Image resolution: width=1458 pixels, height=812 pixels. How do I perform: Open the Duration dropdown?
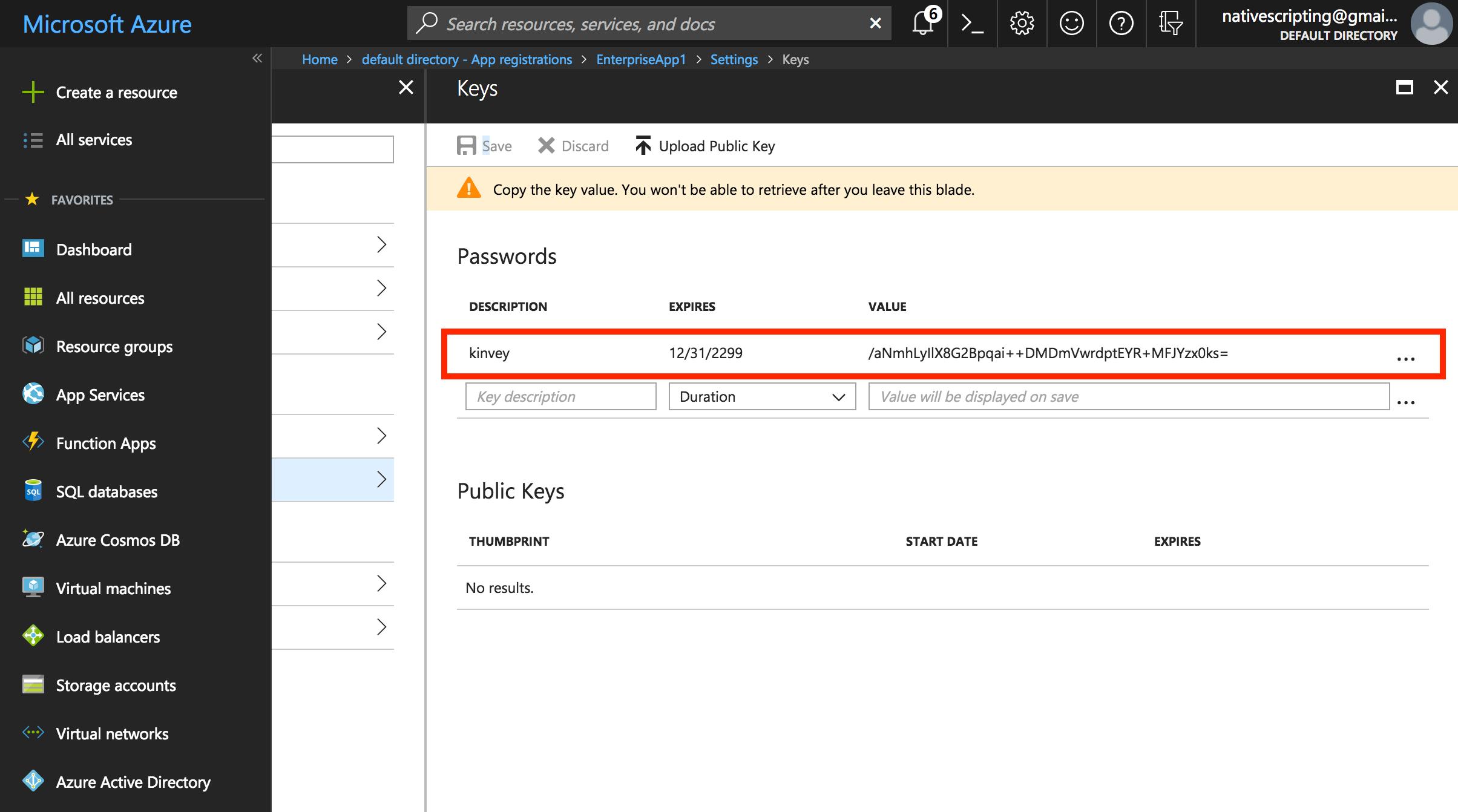pos(761,396)
